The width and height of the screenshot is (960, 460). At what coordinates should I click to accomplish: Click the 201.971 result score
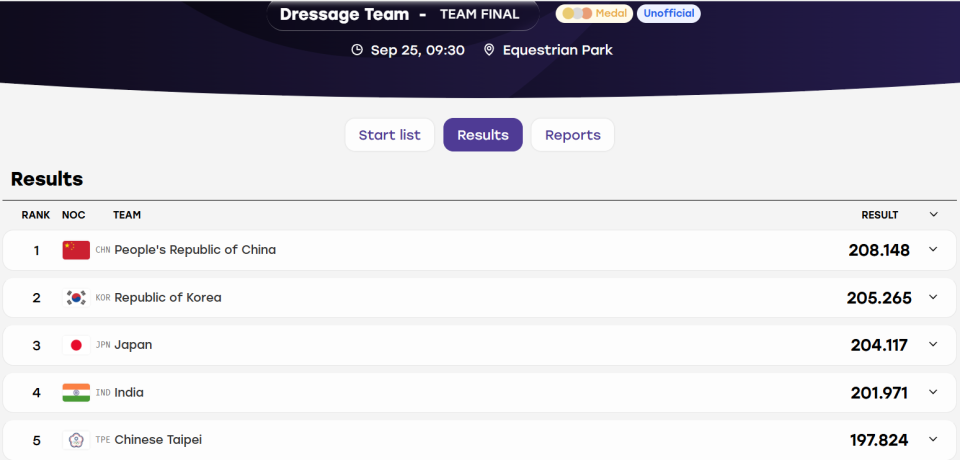pyautogui.click(x=879, y=393)
